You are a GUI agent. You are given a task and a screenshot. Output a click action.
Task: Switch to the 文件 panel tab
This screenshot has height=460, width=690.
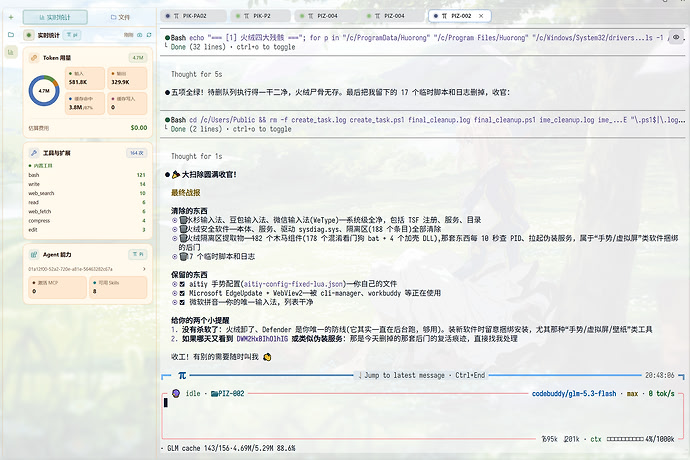(120, 17)
